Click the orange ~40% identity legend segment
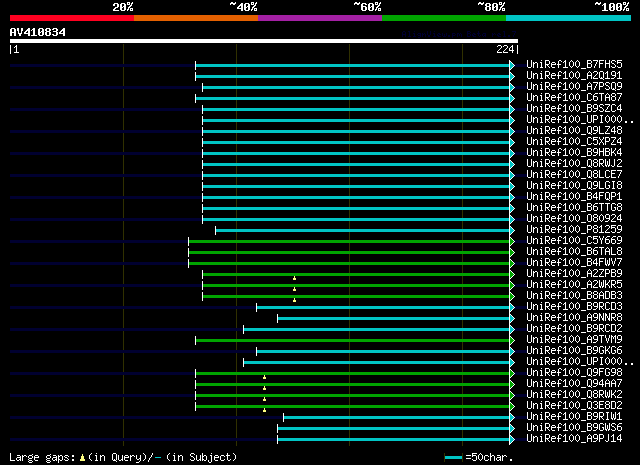Image resolution: width=640 pixels, height=465 pixels. click(x=196, y=18)
